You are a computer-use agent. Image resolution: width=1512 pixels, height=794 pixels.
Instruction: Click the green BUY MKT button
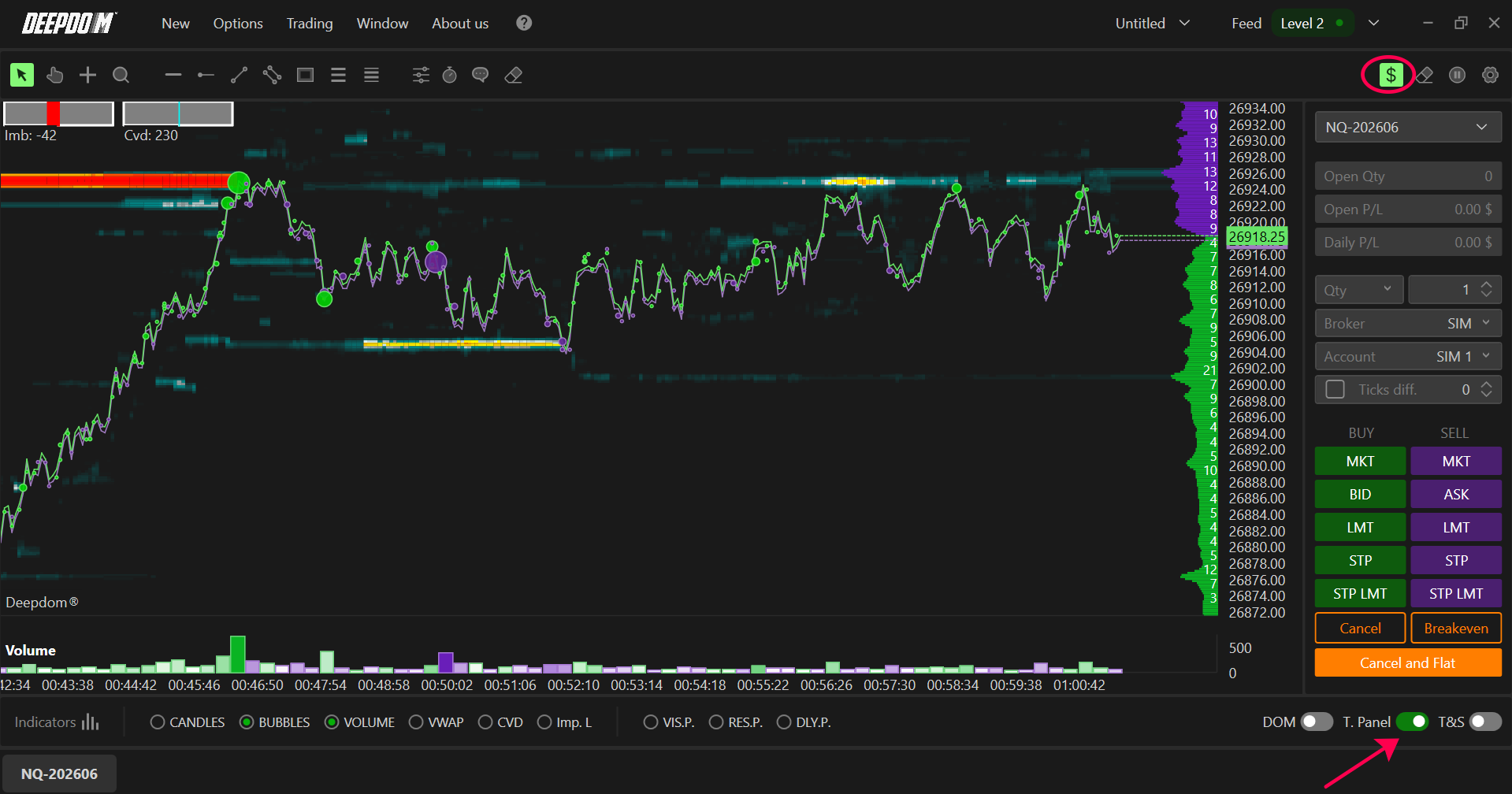pos(1360,461)
